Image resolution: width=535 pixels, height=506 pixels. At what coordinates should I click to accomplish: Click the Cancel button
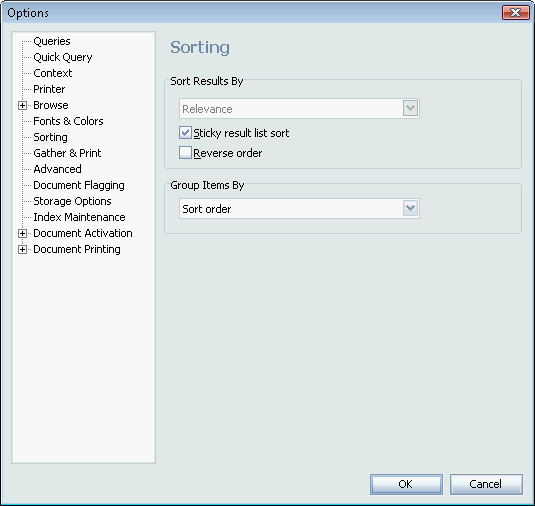coord(486,484)
